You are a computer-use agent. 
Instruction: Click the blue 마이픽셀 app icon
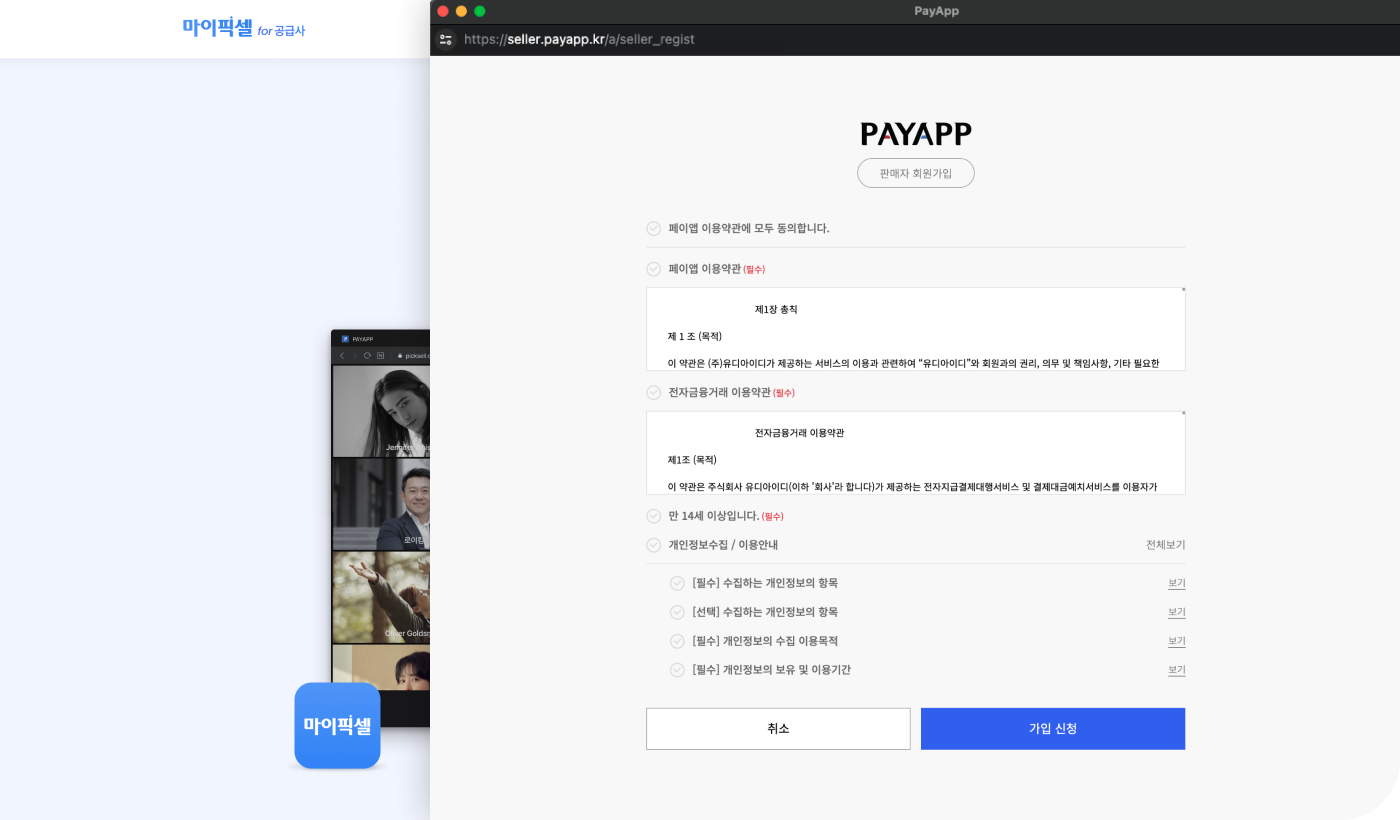[x=337, y=725]
